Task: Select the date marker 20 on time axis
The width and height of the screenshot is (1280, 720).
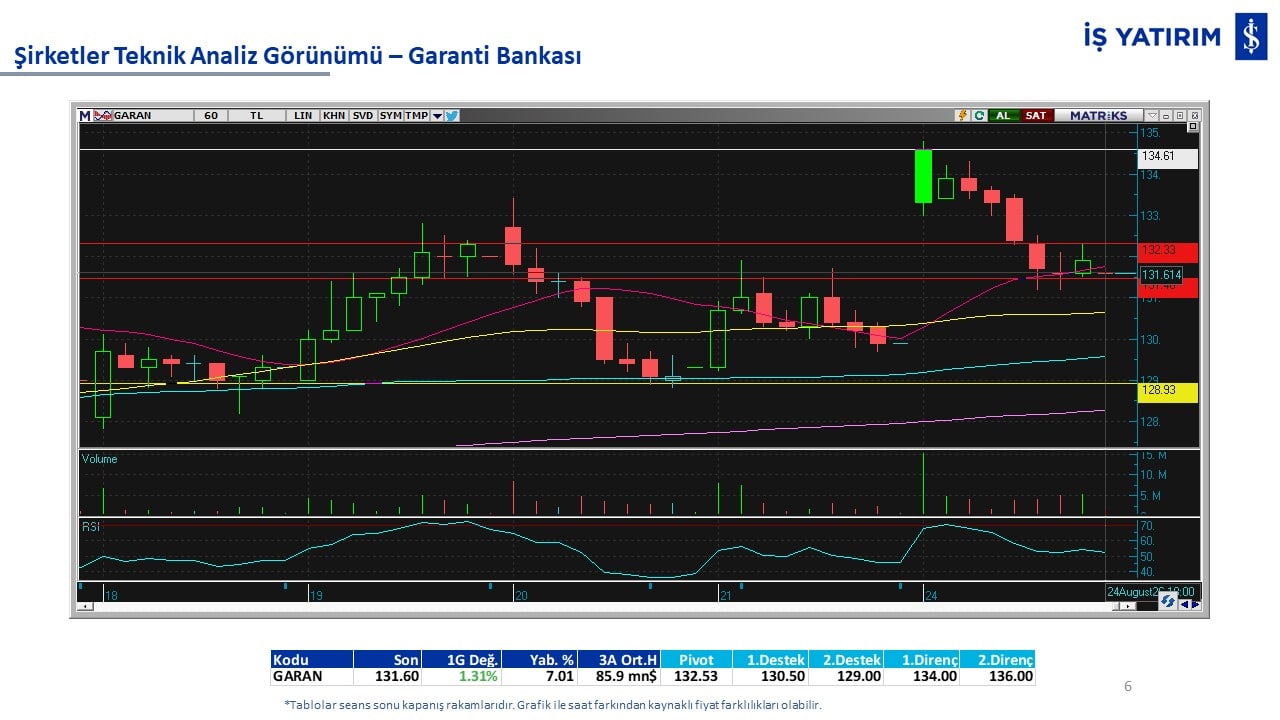Action: (x=521, y=595)
